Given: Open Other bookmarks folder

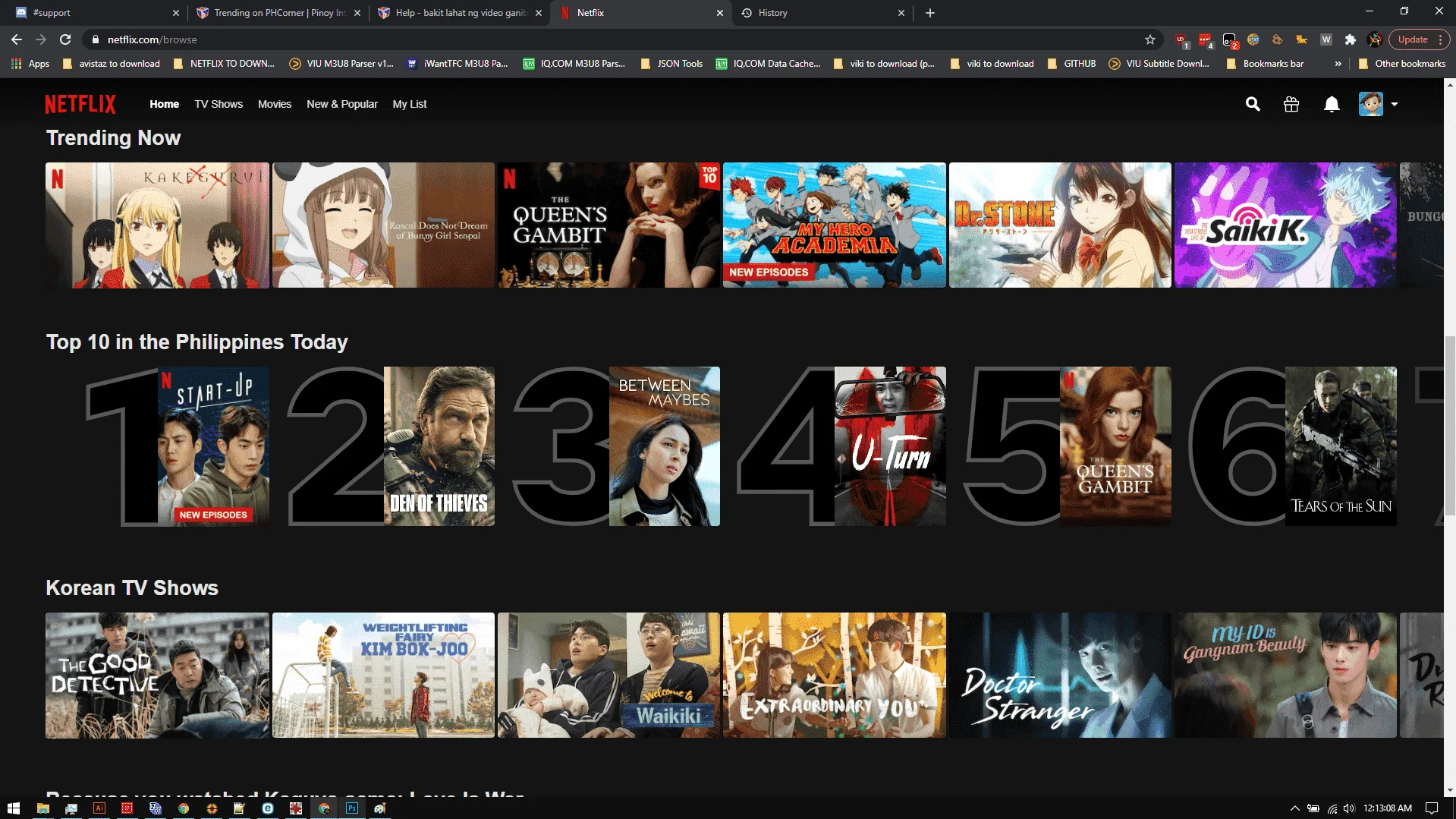Looking at the screenshot, I should click(x=1402, y=64).
